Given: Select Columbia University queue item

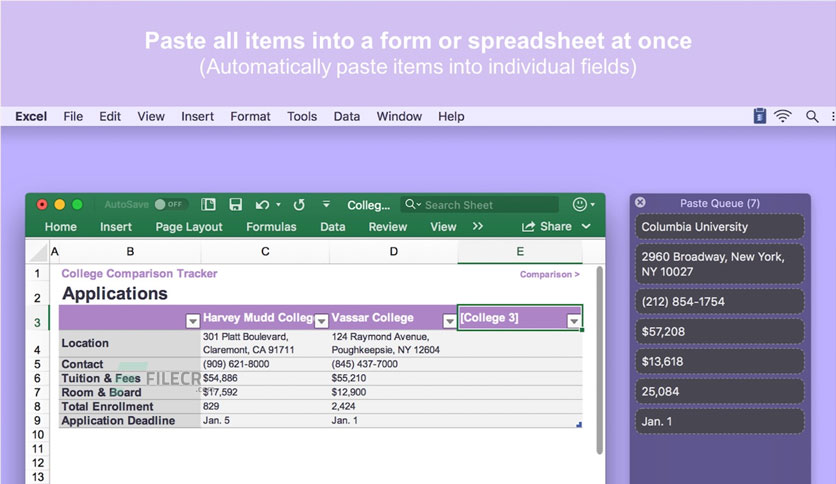Looking at the screenshot, I should pyautogui.click(x=720, y=227).
